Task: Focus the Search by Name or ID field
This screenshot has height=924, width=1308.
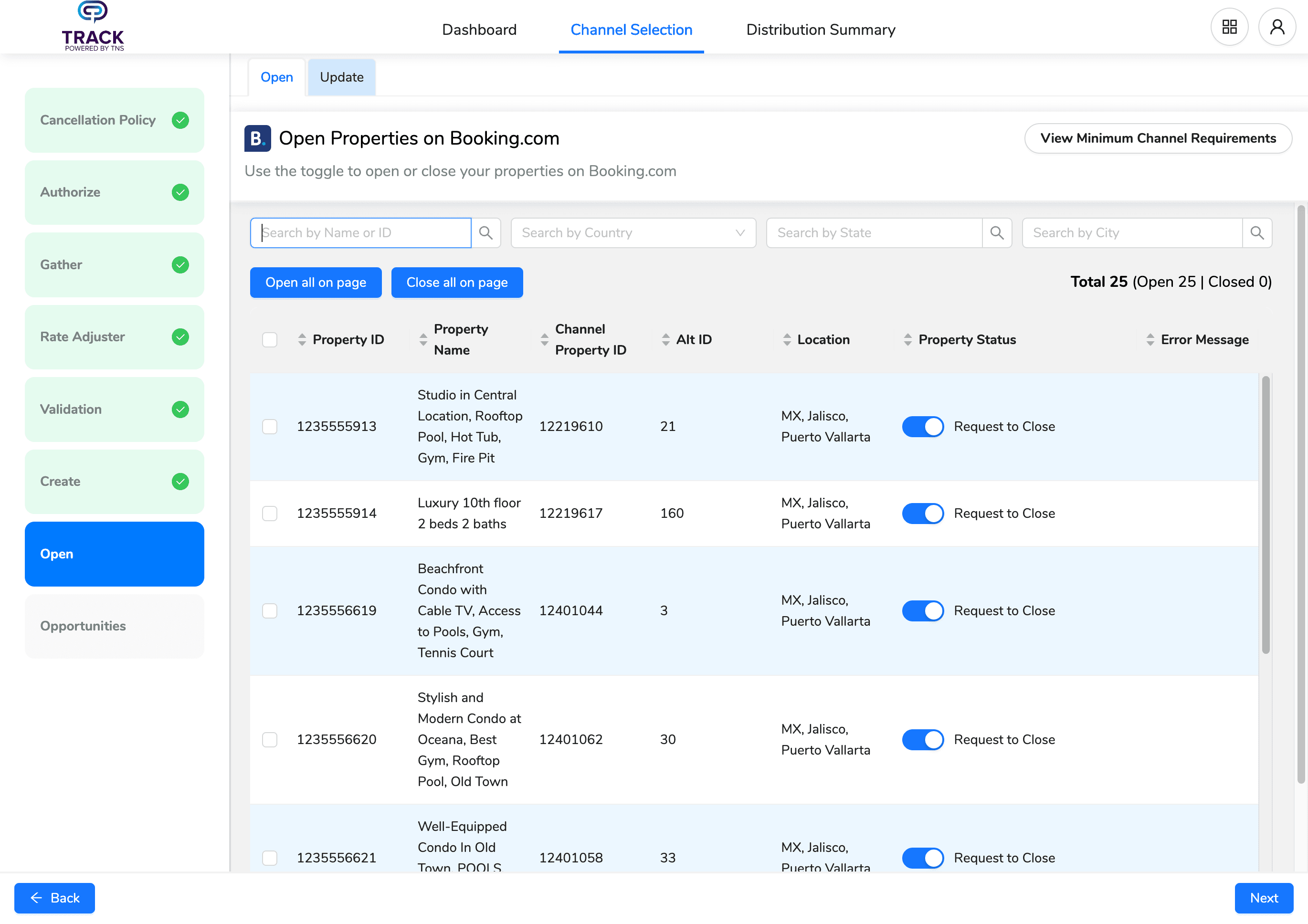Action: coord(360,233)
